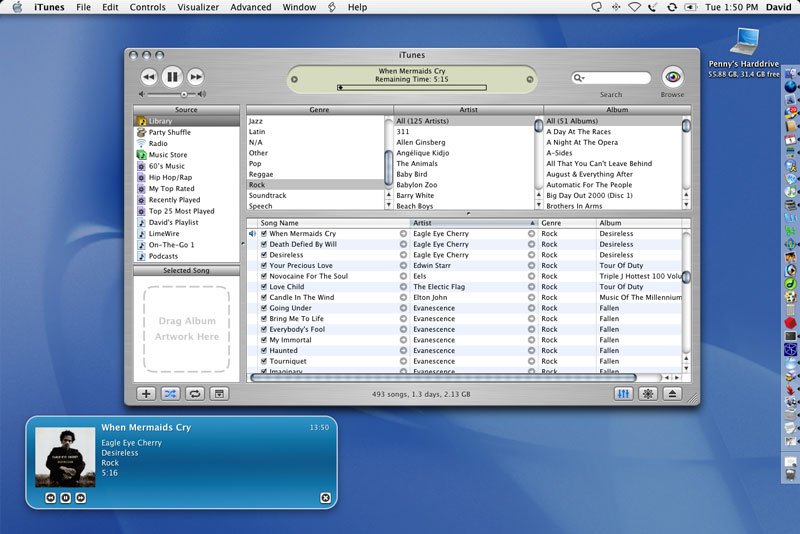Open the File menu
Viewport: 800px width, 534px height.
click(83, 7)
